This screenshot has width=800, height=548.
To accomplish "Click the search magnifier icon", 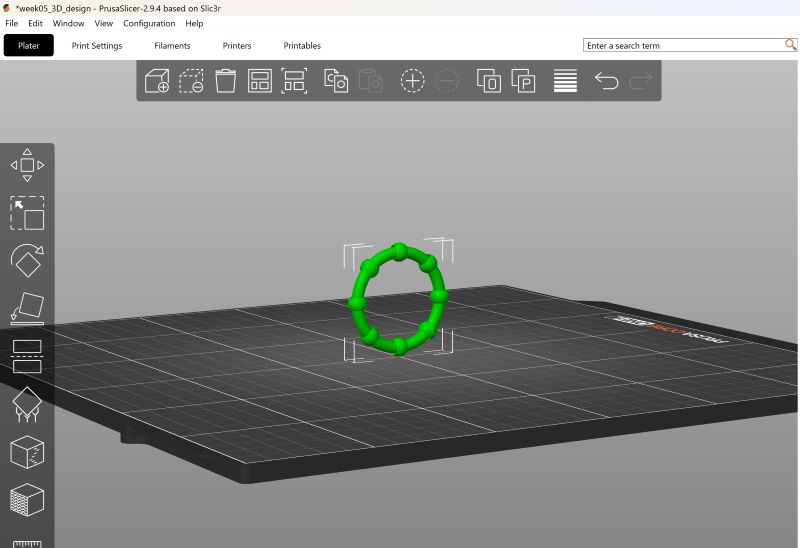I will [790, 45].
